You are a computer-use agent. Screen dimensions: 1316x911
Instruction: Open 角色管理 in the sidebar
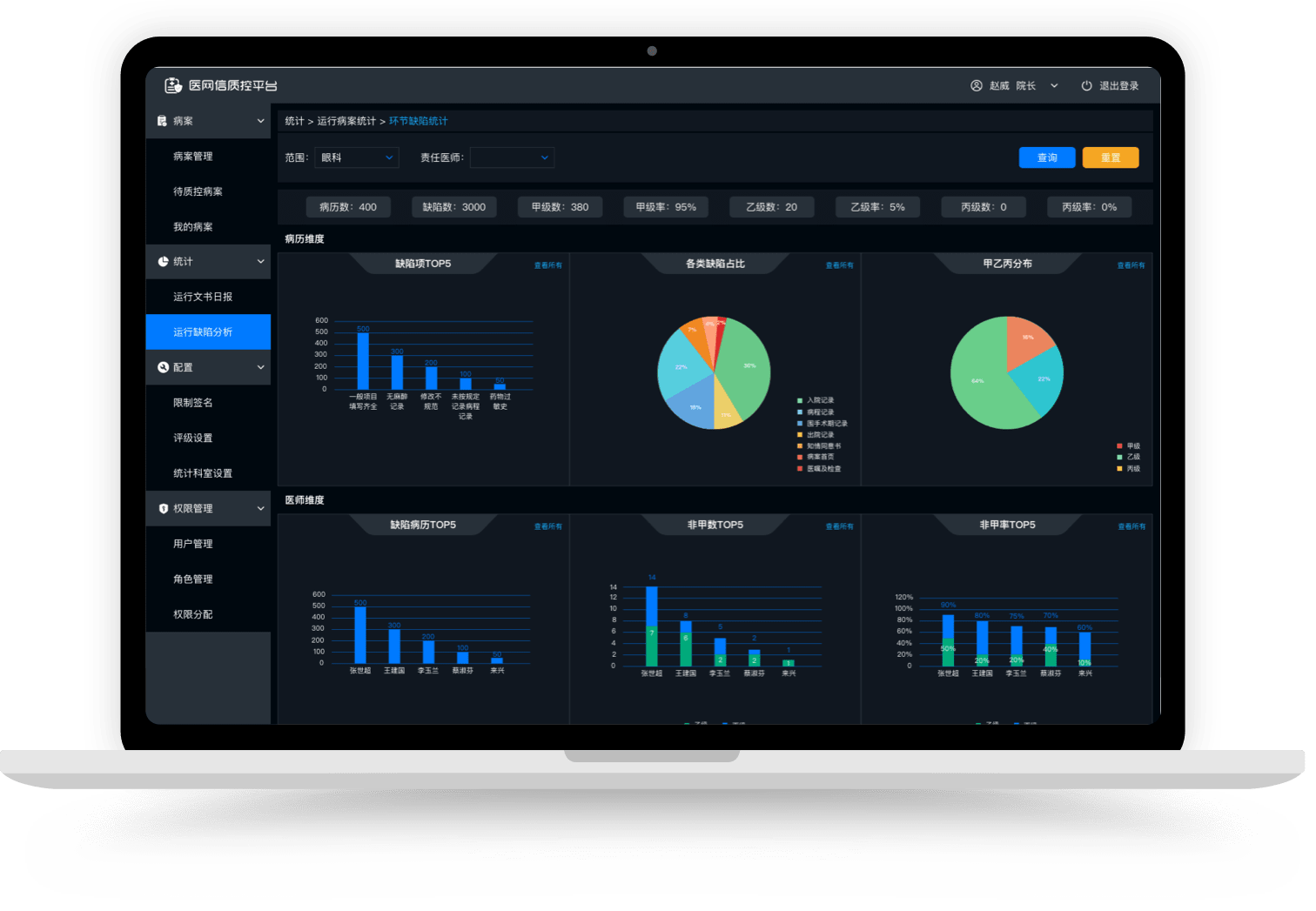[208, 579]
